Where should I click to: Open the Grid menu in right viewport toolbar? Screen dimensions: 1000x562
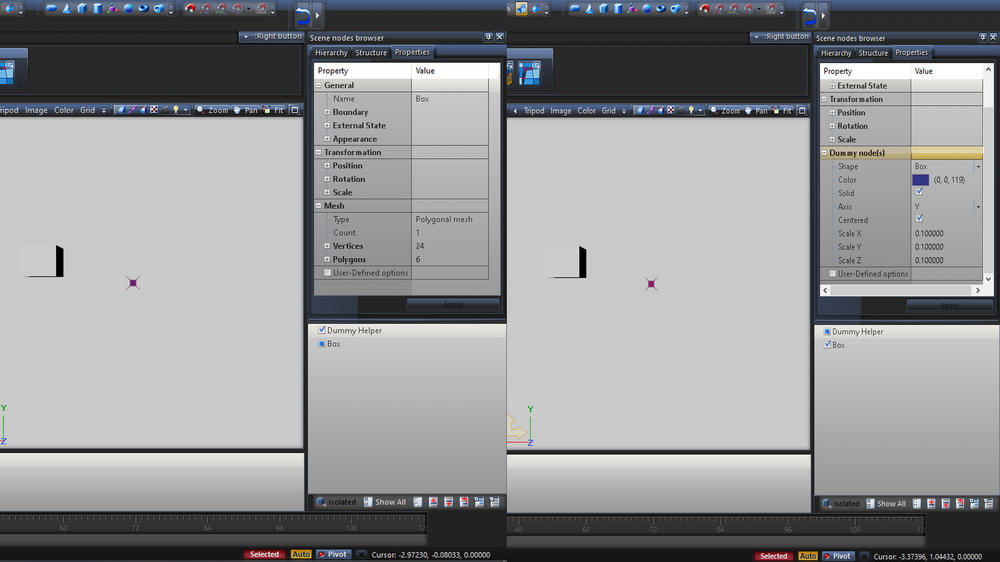click(x=609, y=111)
